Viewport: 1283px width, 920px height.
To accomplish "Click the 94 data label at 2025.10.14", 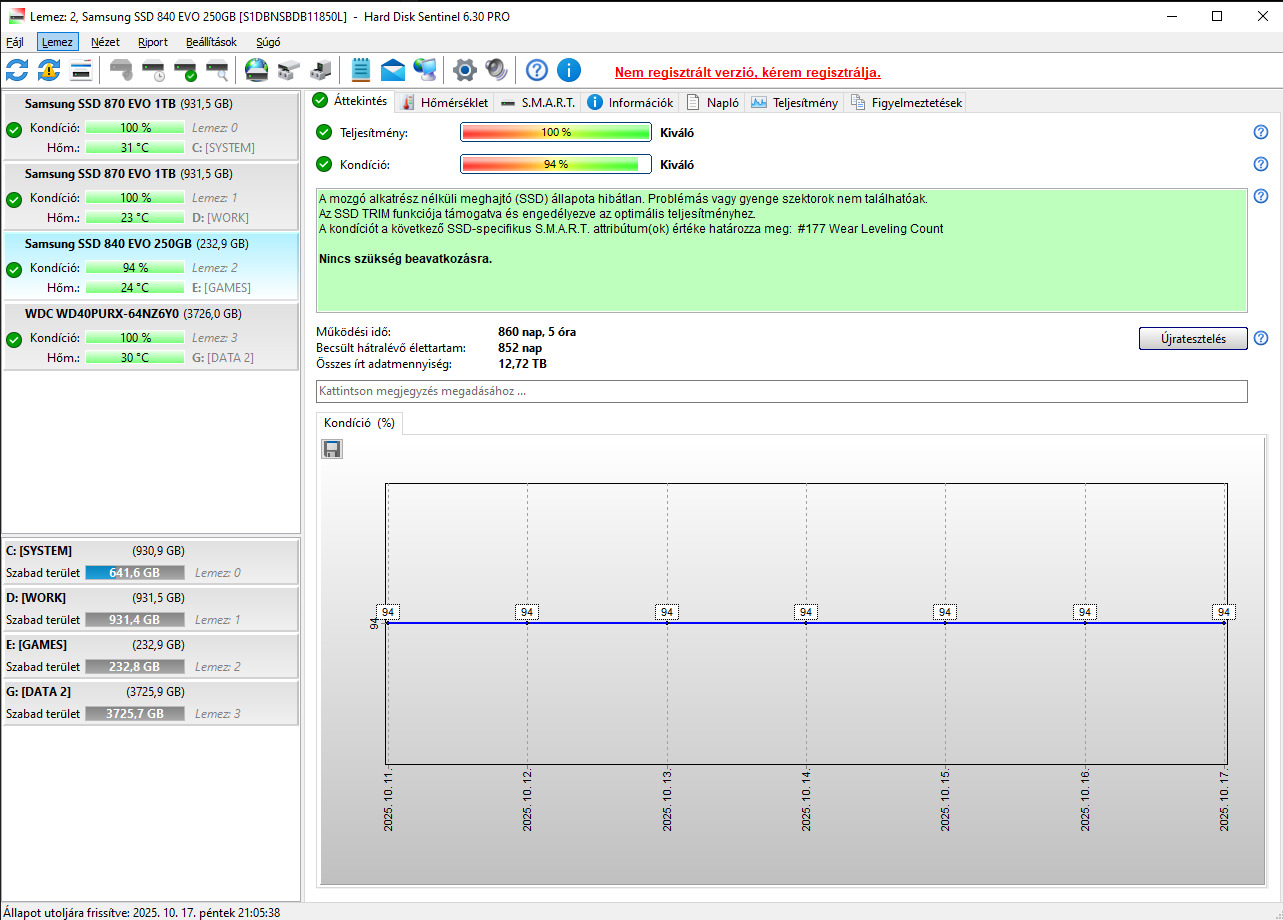I will coord(807,612).
